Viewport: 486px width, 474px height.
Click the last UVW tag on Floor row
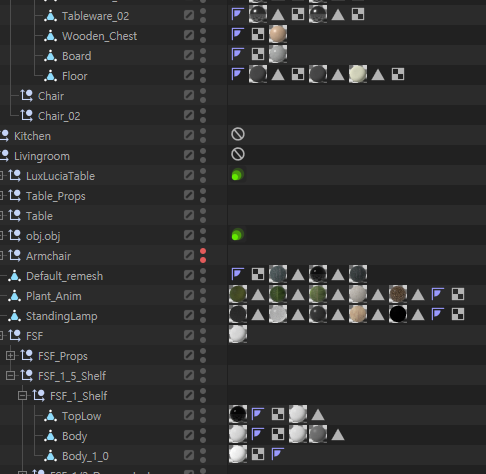click(x=398, y=74)
